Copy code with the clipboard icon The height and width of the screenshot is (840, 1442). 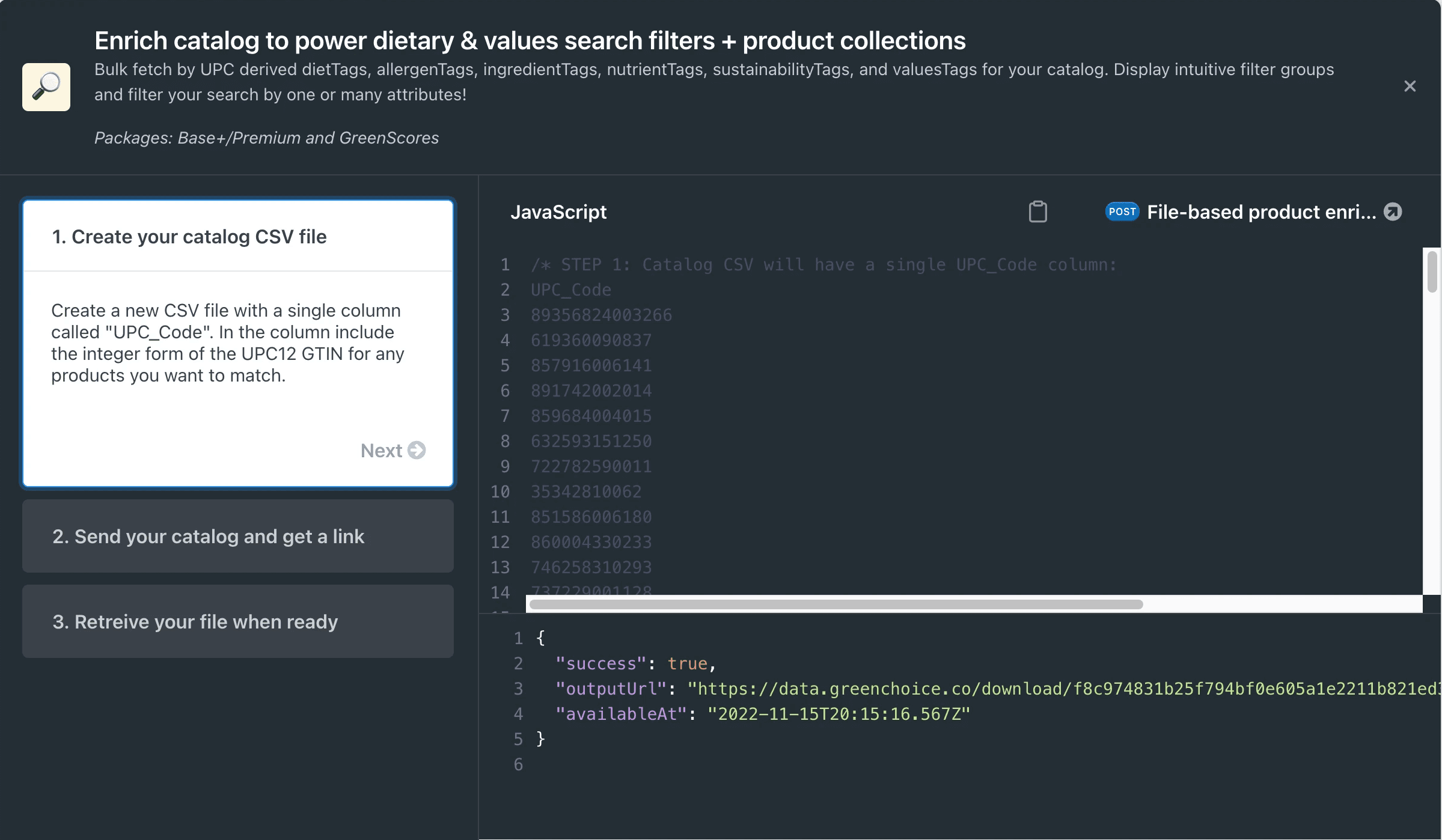[x=1037, y=212]
